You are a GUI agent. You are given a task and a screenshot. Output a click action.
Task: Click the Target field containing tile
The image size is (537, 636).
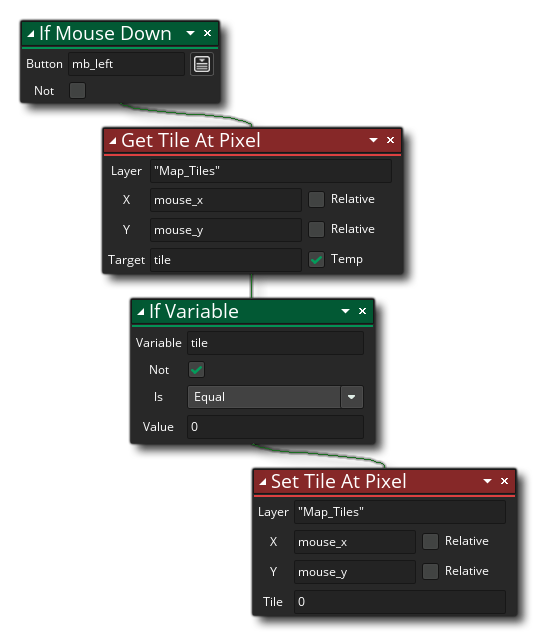(x=226, y=260)
